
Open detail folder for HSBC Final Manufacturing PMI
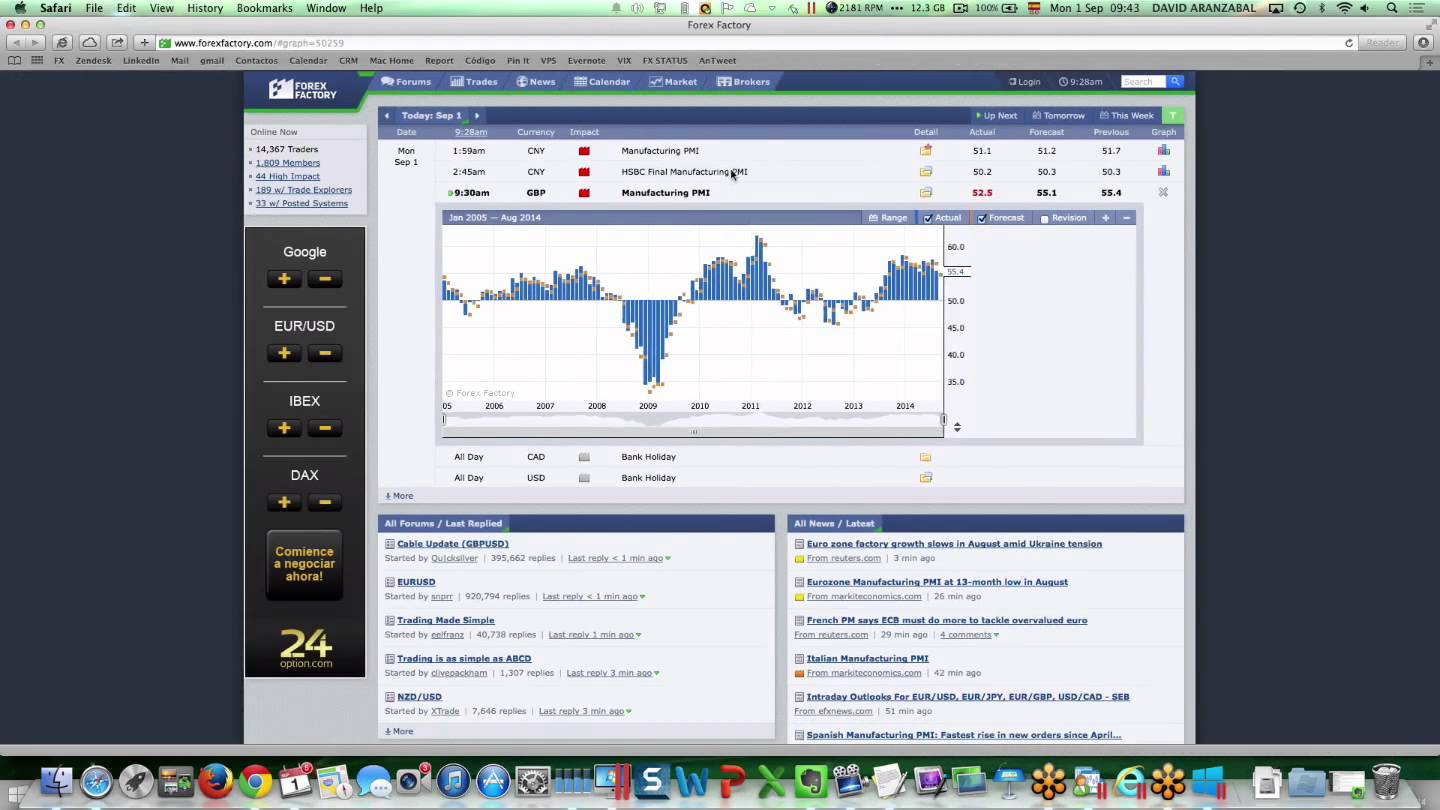point(925,172)
